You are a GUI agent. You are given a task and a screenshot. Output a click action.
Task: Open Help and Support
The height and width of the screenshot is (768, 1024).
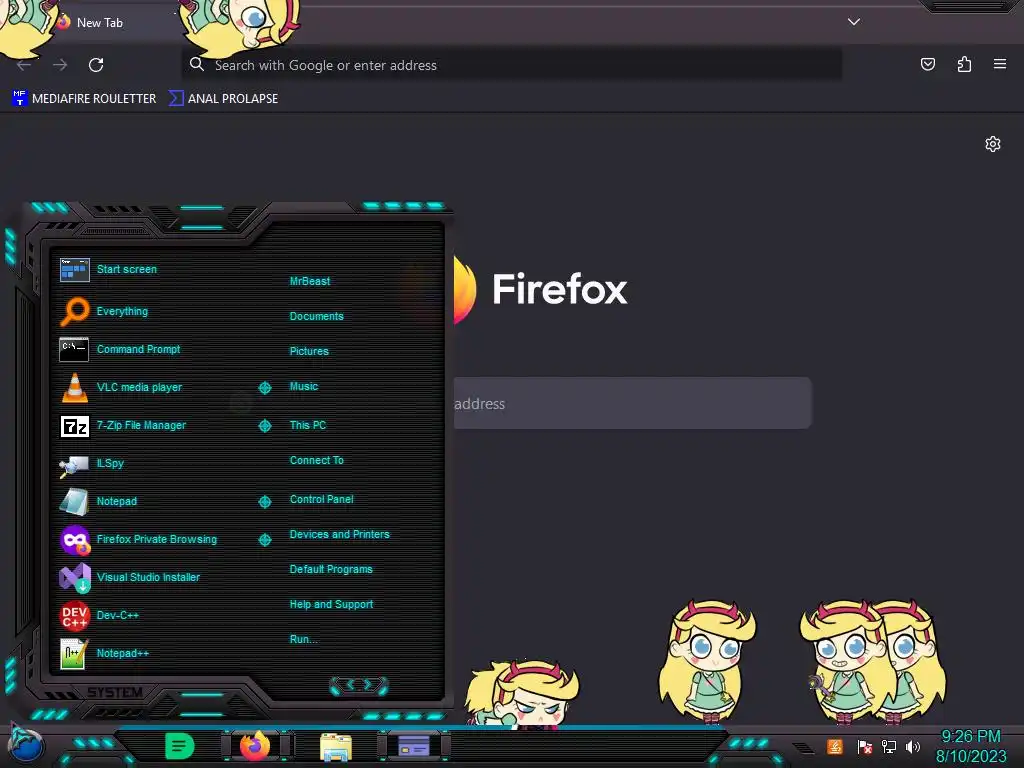click(331, 604)
